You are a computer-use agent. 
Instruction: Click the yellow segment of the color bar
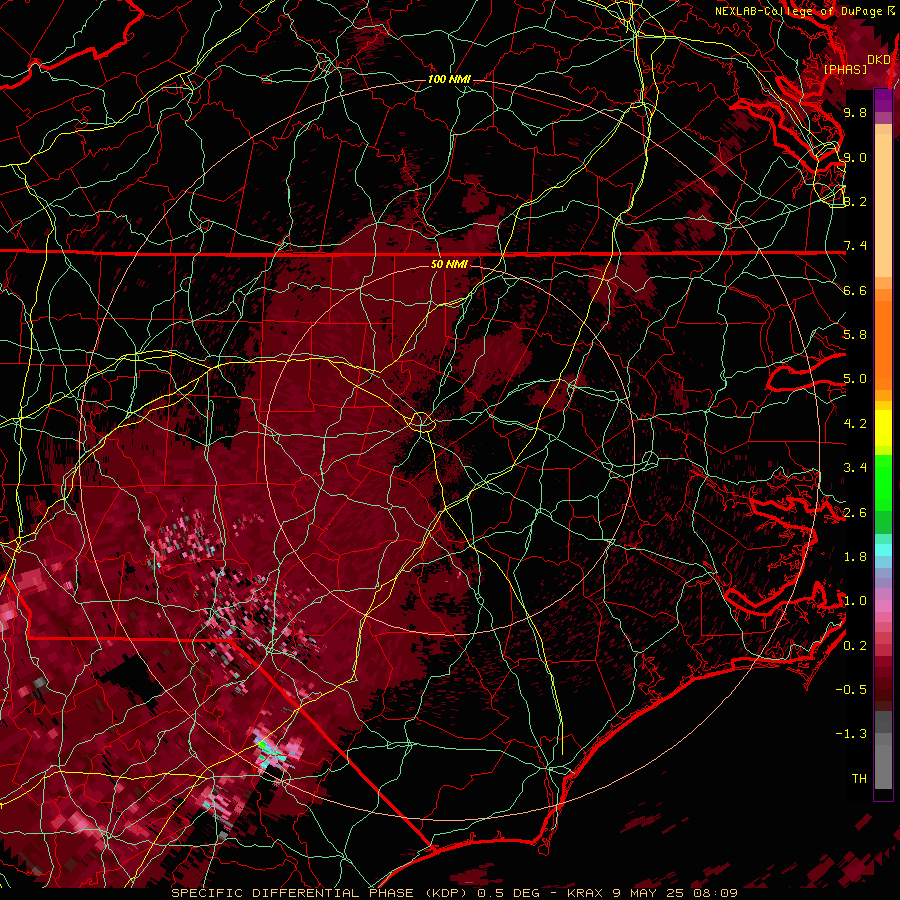[883, 428]
